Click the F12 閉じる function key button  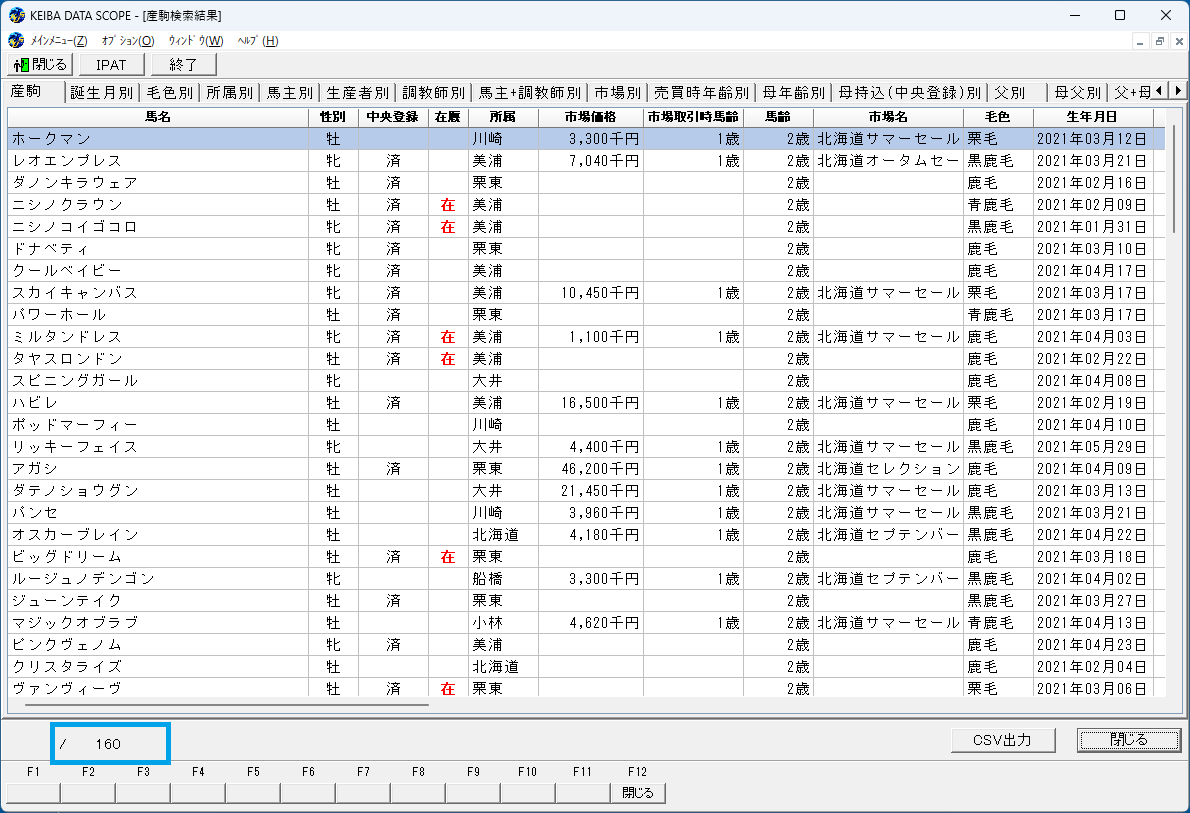coord(638,793)
